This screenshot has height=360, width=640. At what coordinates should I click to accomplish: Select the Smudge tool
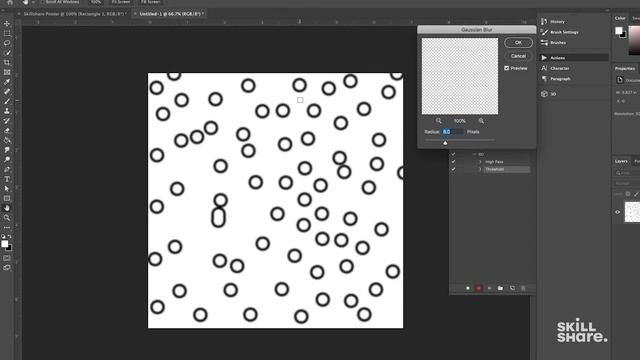tap(7, 150)
